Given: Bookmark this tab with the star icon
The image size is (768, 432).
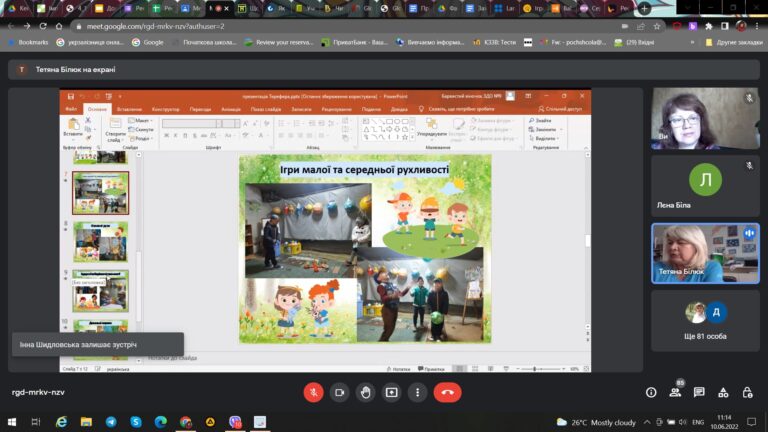Looking at the screenshot, I should (x=657, y=26).
